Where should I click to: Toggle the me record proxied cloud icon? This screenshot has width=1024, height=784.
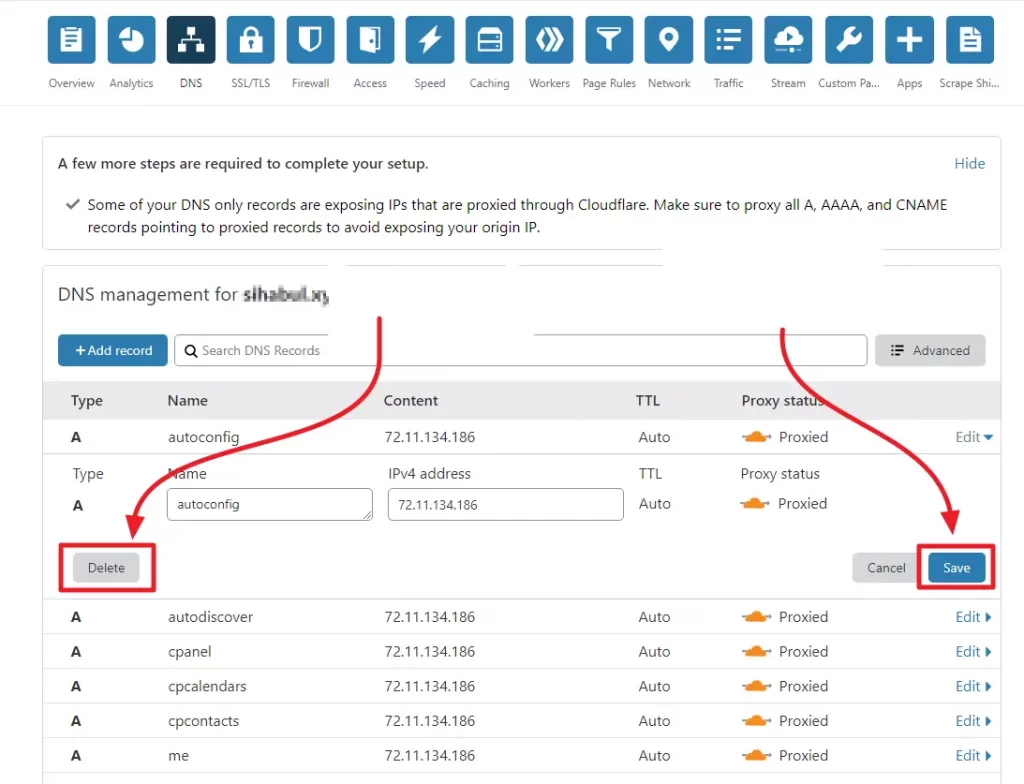pyautogui.click(x=756, y=755)
